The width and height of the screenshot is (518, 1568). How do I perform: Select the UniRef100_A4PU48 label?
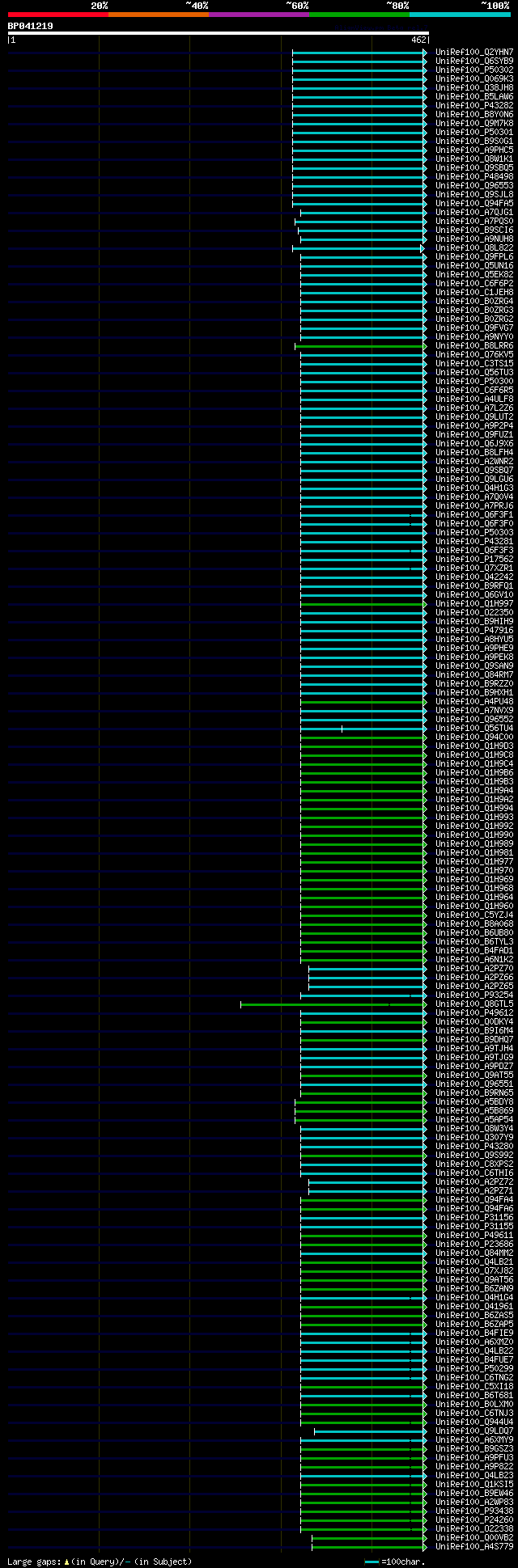474,701
